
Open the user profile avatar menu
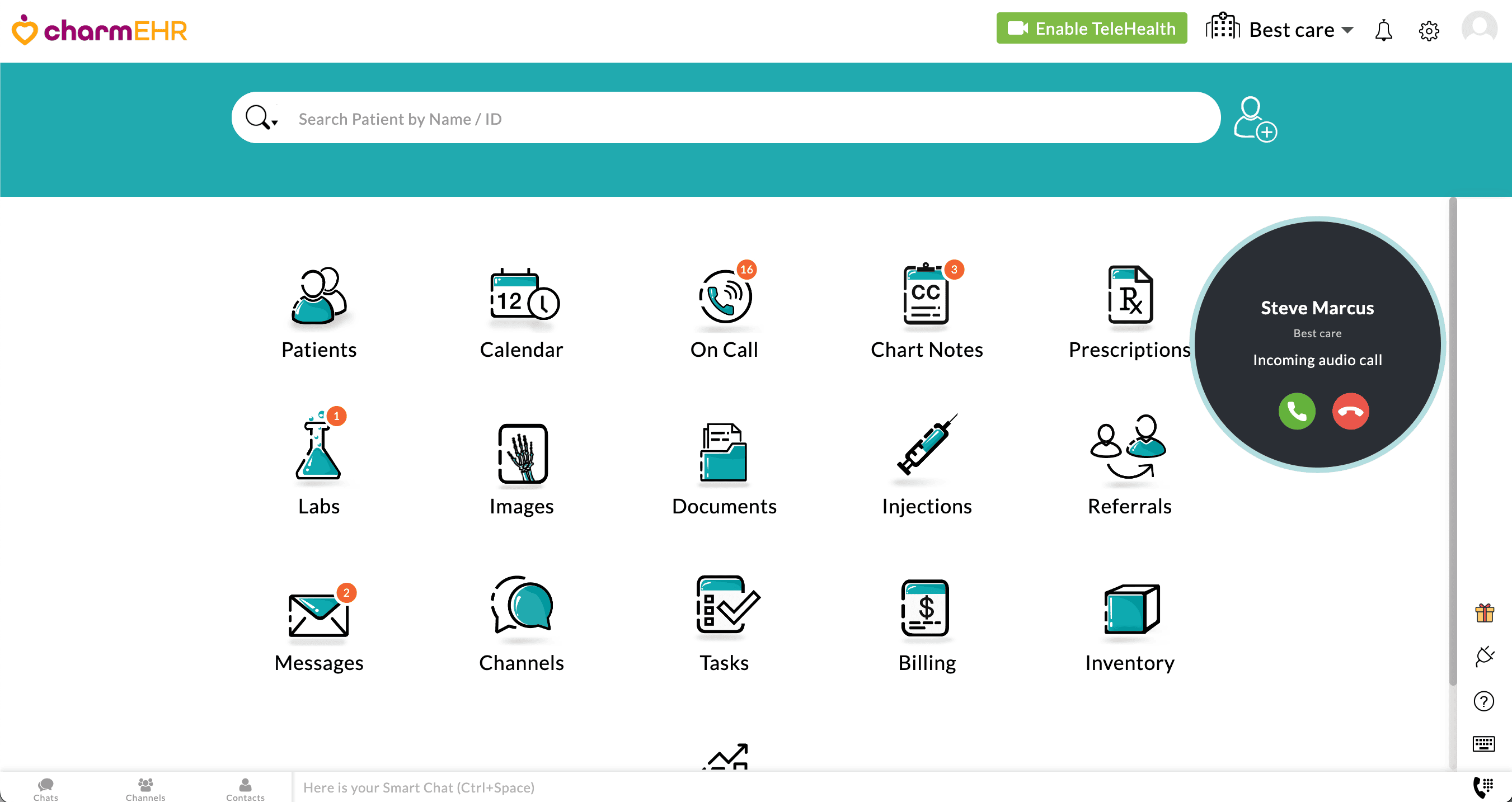point(1478,28)
